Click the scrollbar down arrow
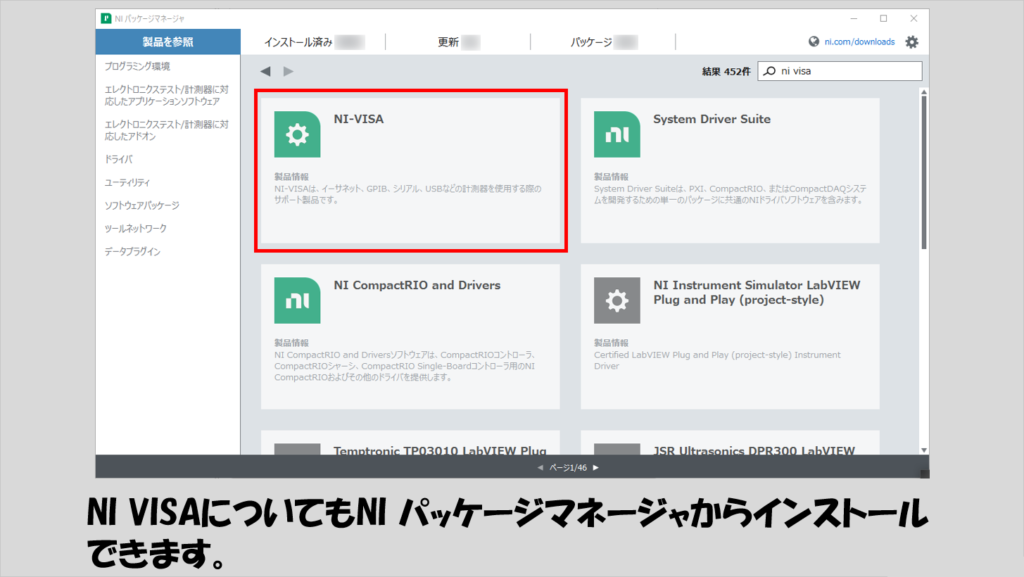The width and height of the screenshot is (1024, 577). (x=924, y=450)
